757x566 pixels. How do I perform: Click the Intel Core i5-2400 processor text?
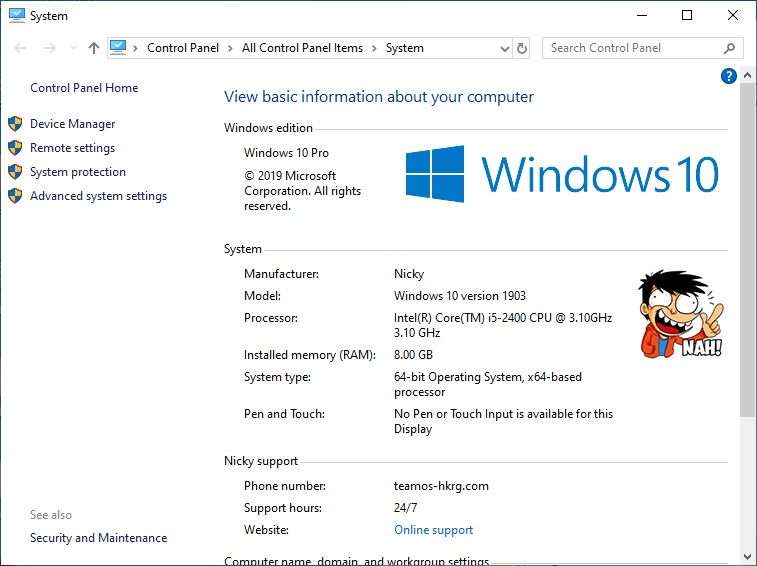503,325
